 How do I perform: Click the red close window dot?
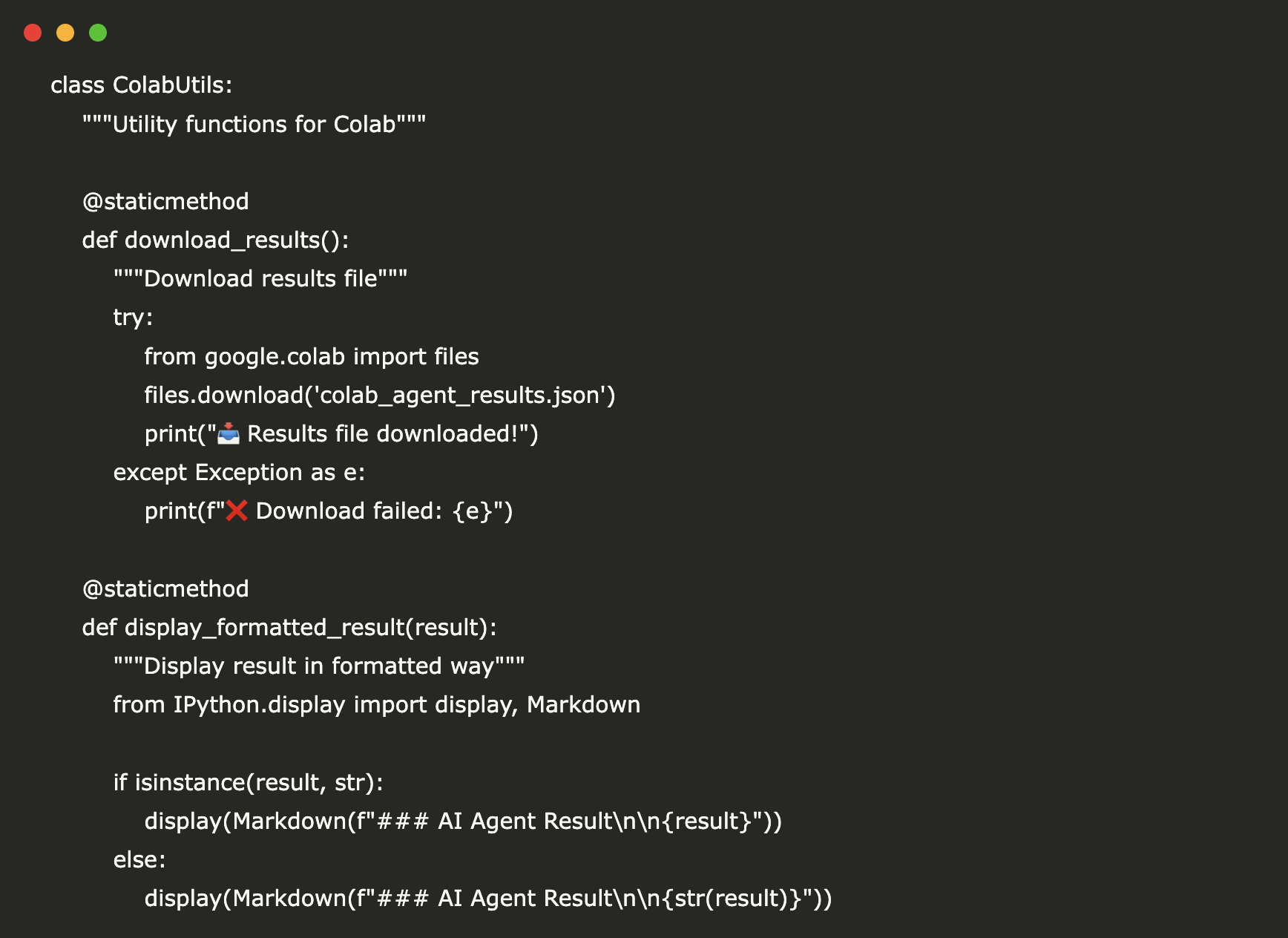tap(33, 33)
